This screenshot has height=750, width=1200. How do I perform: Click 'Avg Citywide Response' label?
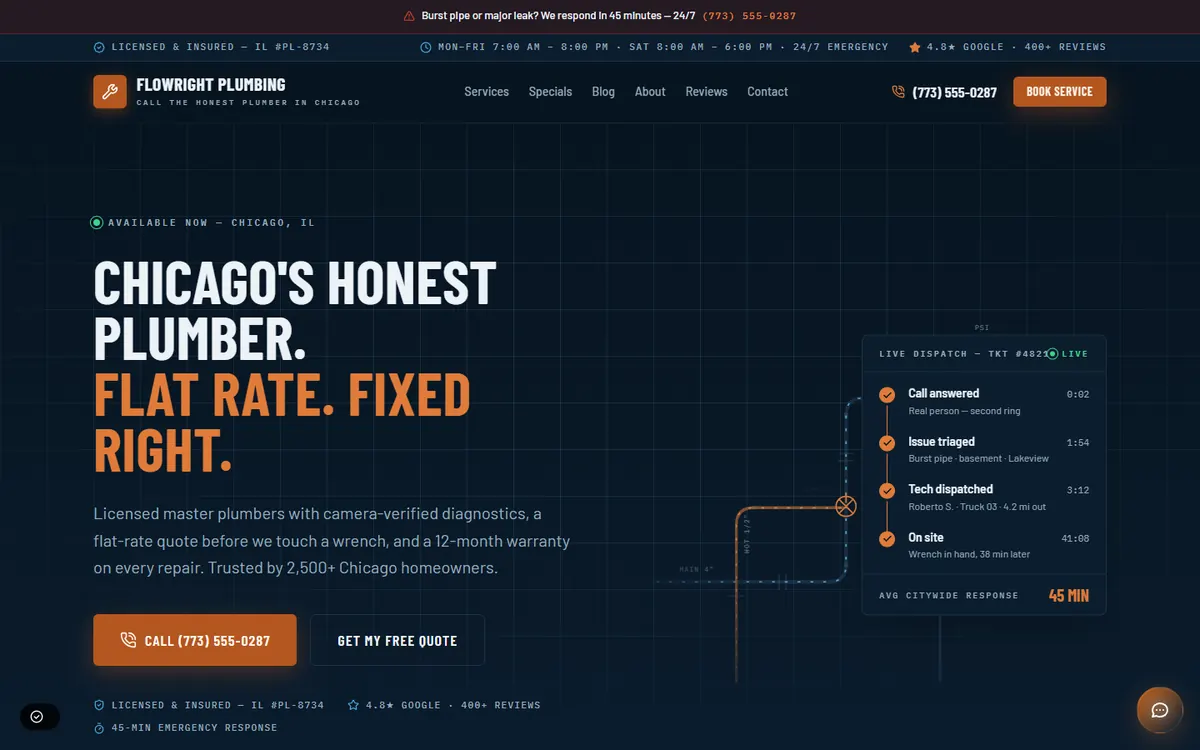[949, 596]
